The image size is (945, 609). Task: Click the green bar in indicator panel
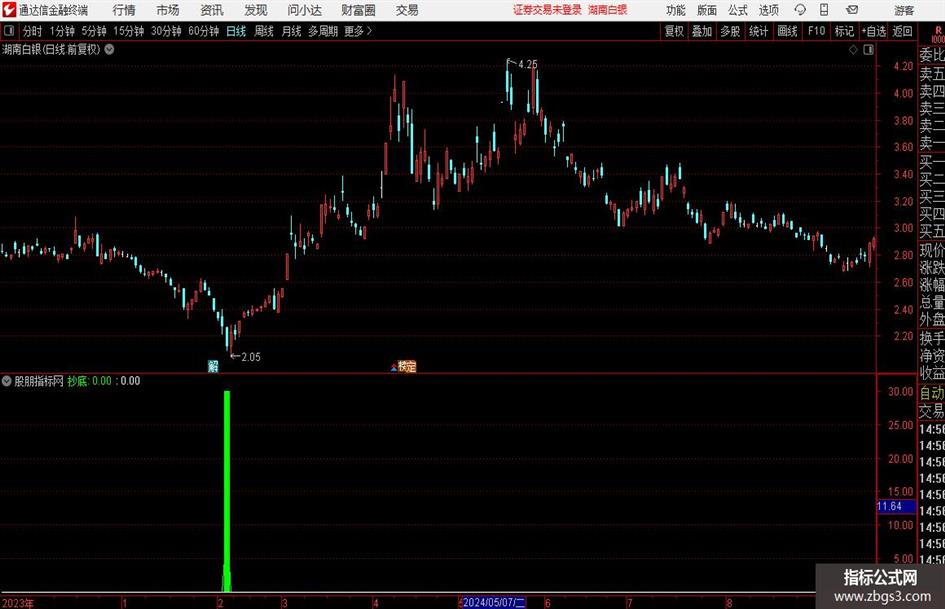(227, 491)
